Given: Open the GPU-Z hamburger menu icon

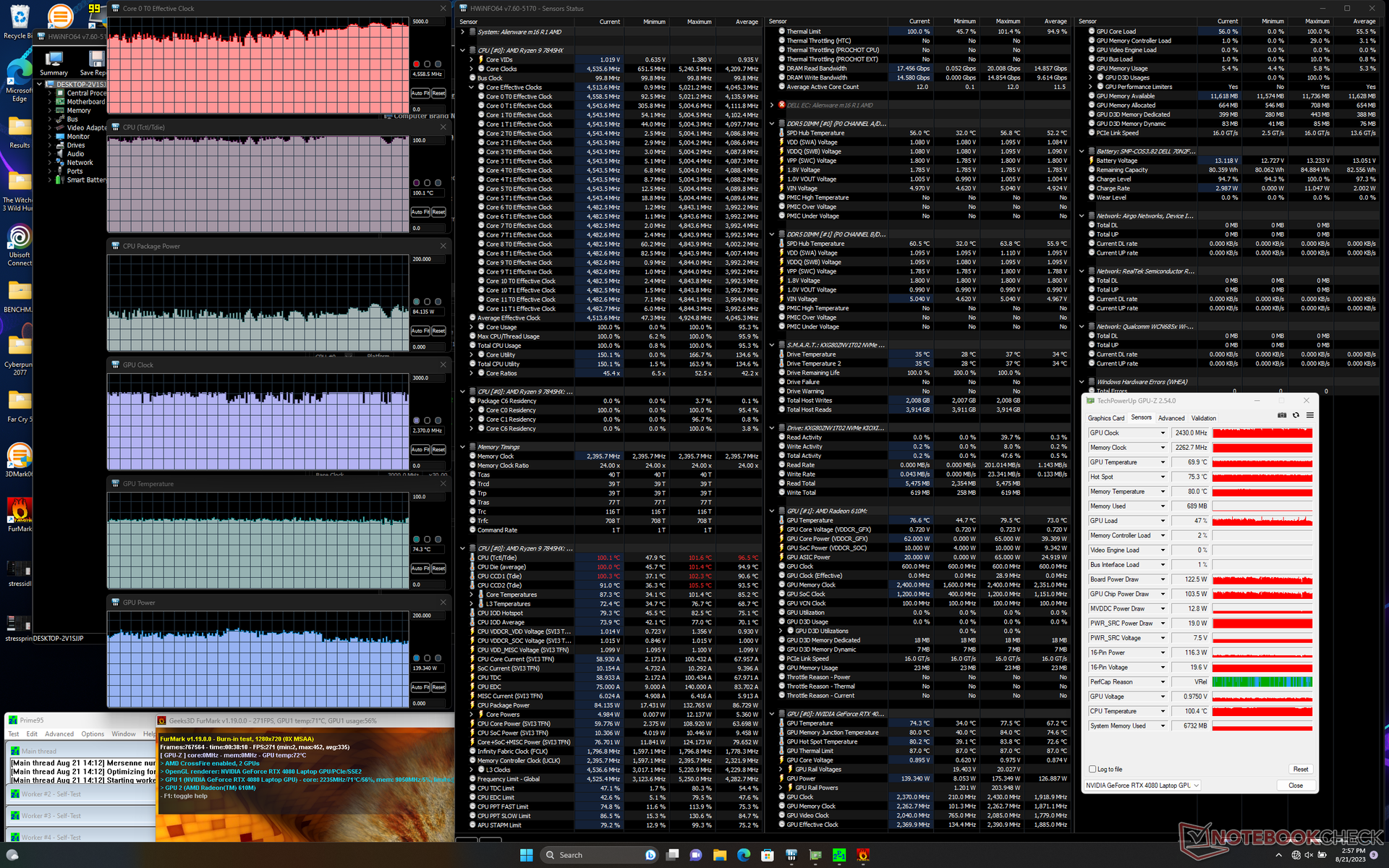Looking at the screenshot, I should tap(1309, 415).
